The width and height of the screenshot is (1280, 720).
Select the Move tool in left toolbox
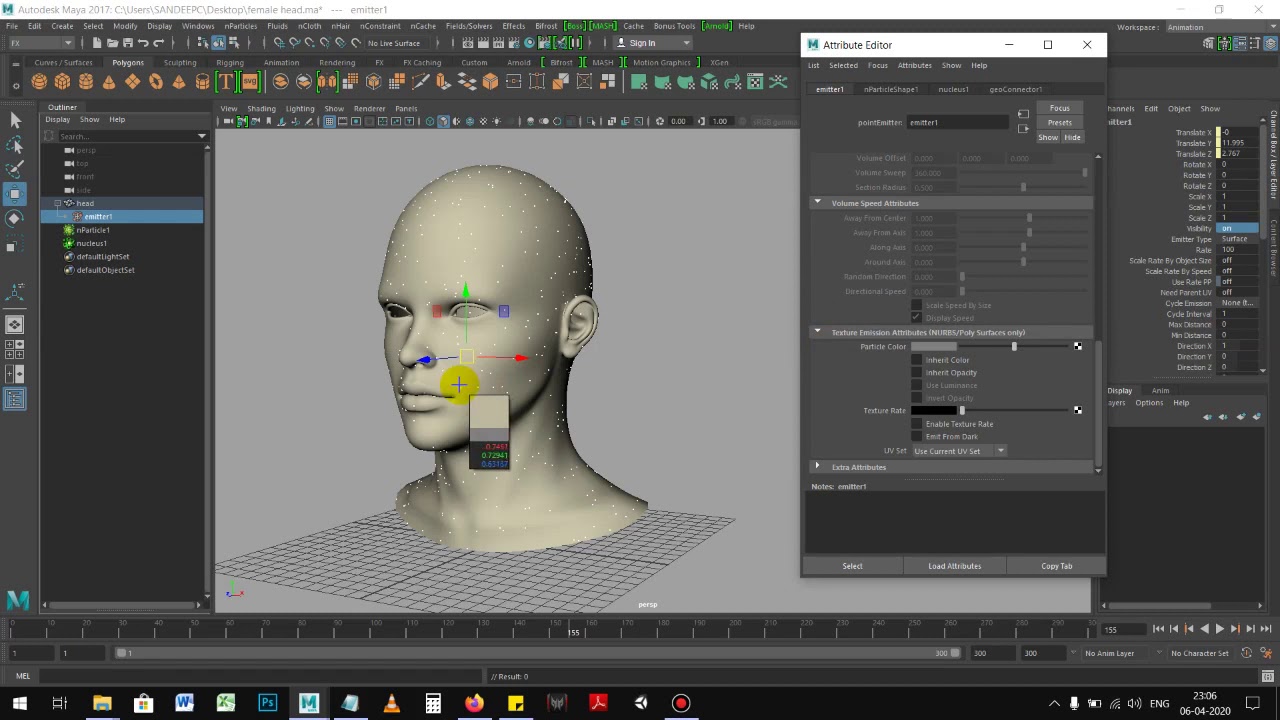coord(15,193)
